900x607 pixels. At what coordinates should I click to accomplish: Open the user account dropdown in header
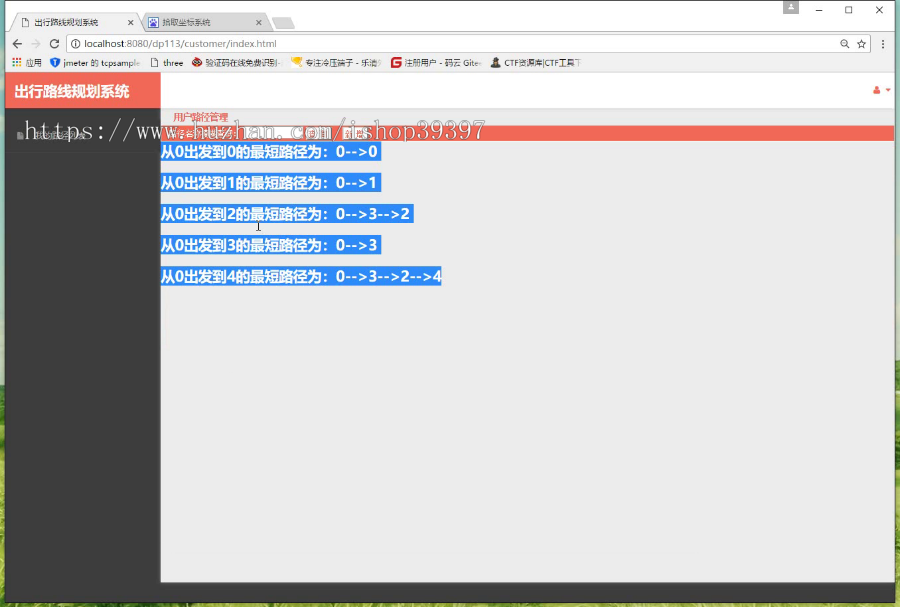[x=882, y=90]
